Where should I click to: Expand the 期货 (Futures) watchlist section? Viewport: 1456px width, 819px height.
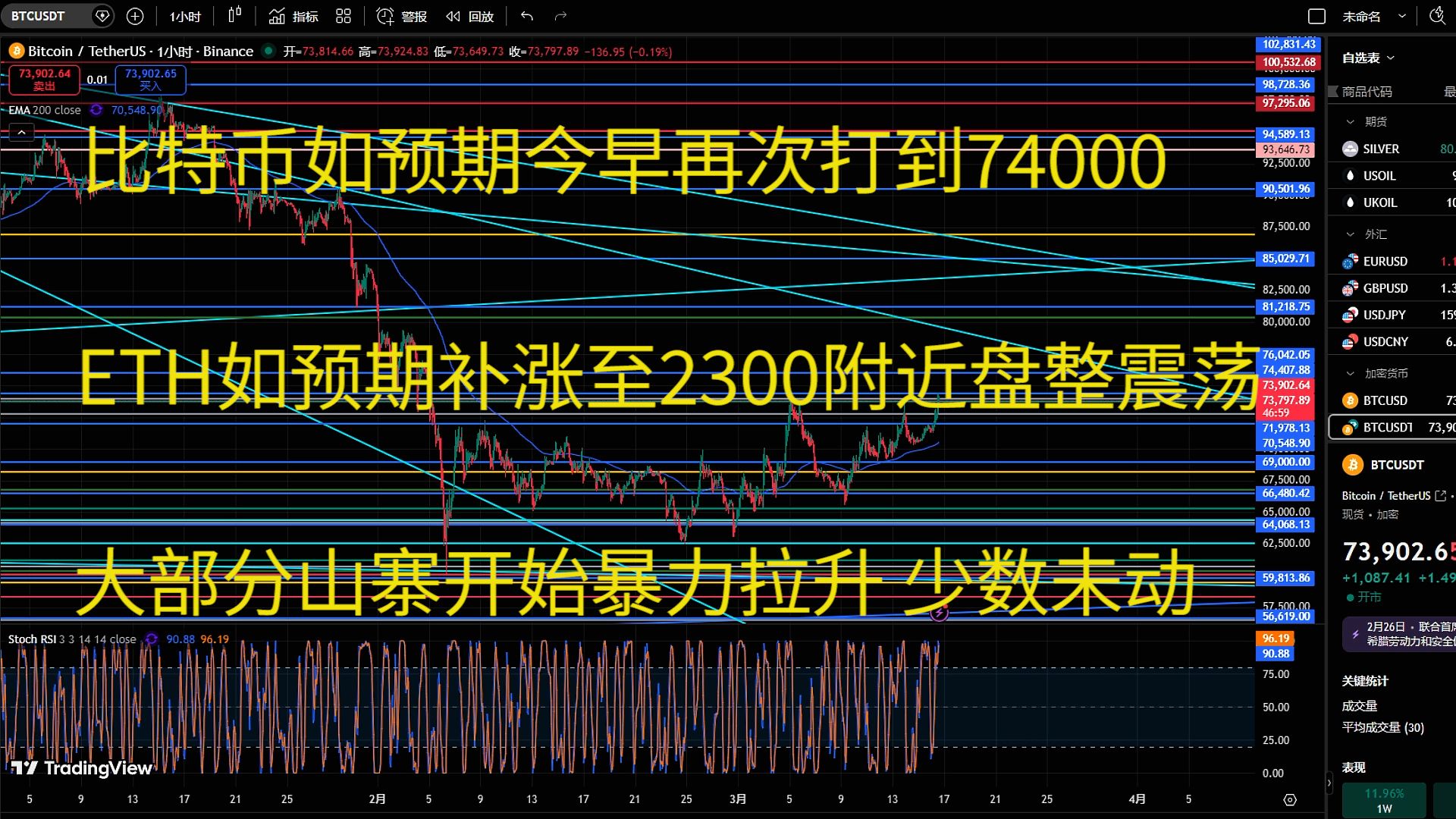tap(1351, 121)
